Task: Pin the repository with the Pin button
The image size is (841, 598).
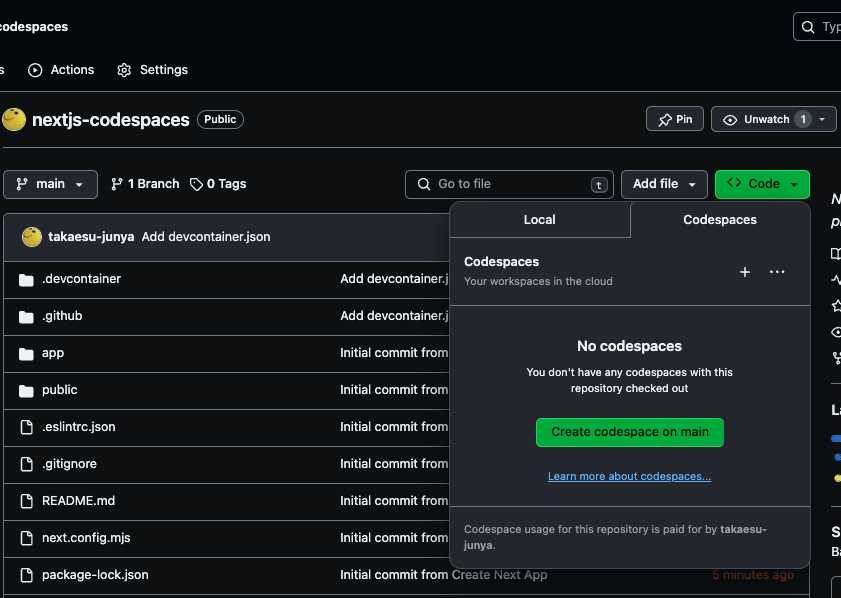Action: coord(675,119)
